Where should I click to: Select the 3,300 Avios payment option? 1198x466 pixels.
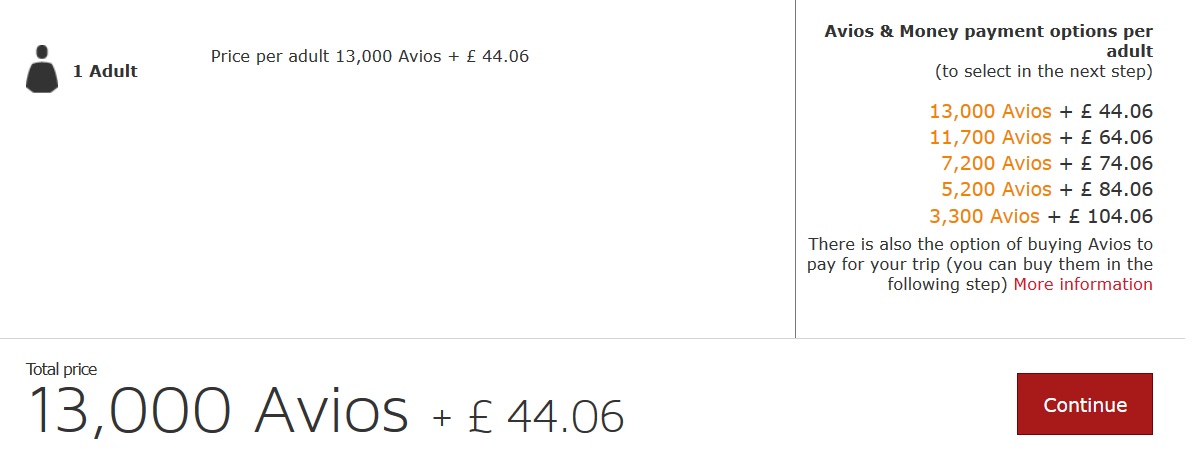click(985, 216)
